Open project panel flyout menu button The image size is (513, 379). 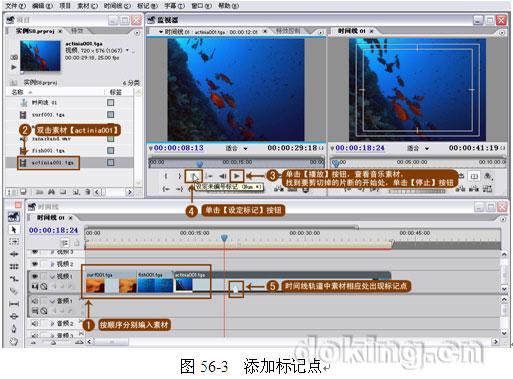coord(137,32)
